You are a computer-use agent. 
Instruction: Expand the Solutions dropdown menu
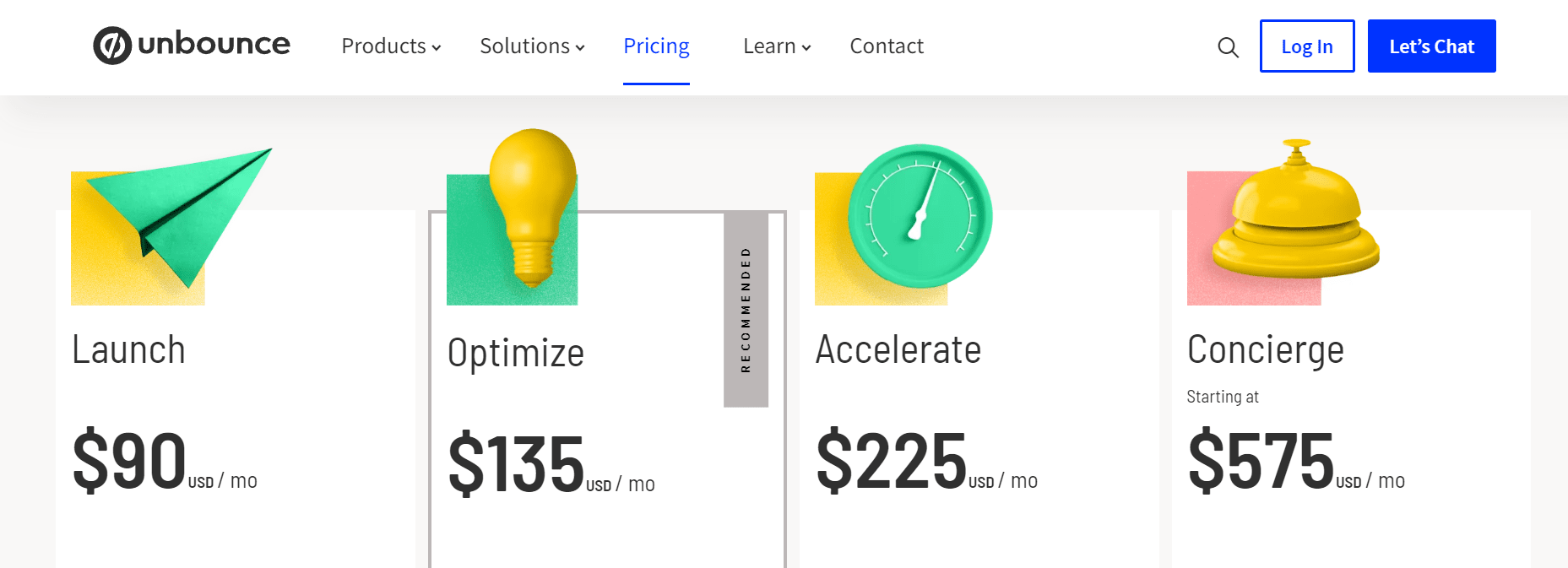click(532, 46)
